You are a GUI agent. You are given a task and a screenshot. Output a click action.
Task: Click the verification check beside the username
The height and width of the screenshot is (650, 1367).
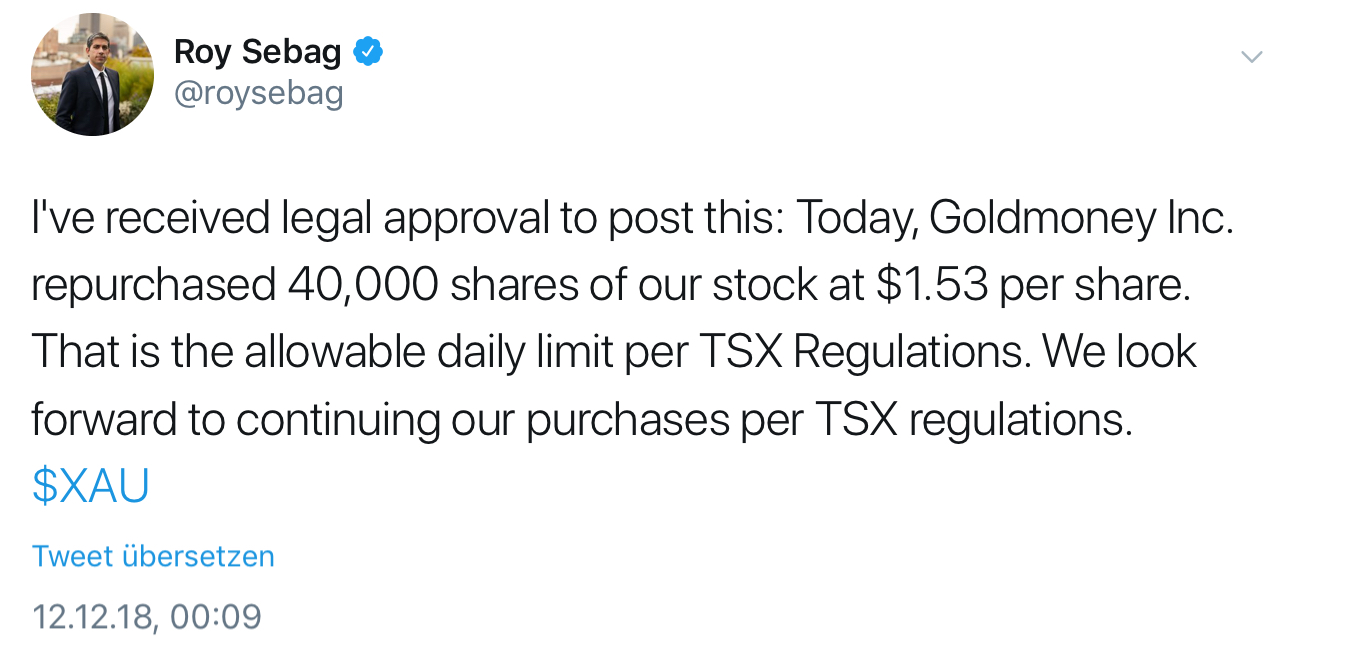tap(368, 51)
